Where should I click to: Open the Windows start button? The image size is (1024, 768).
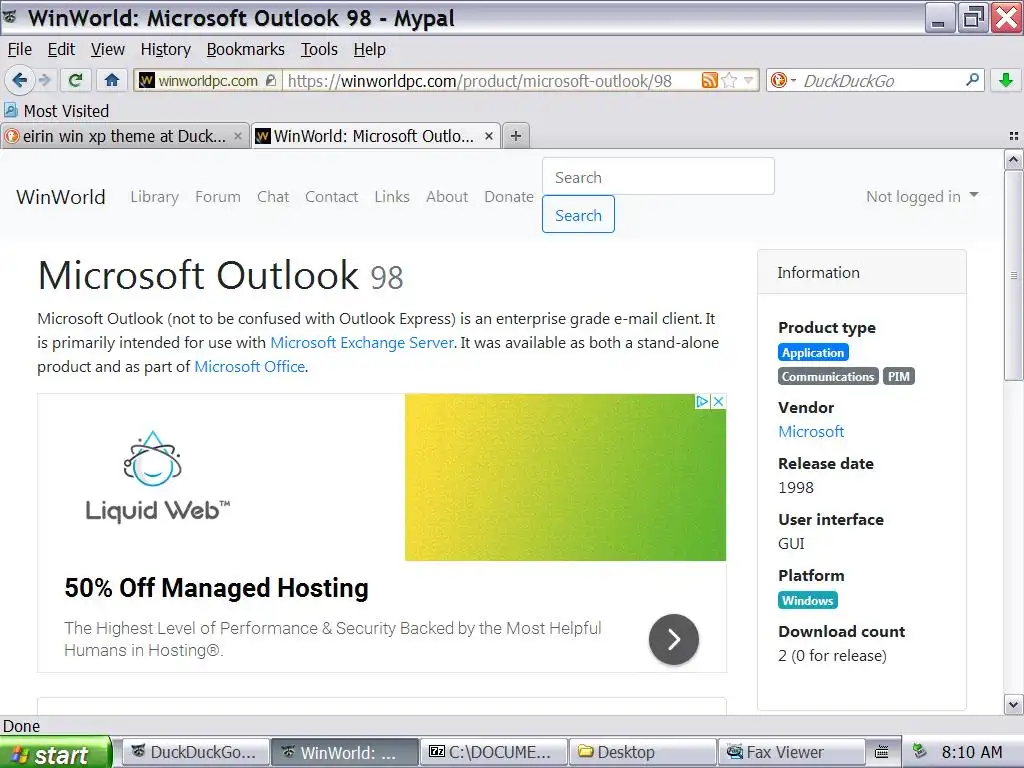click(56, 753)
